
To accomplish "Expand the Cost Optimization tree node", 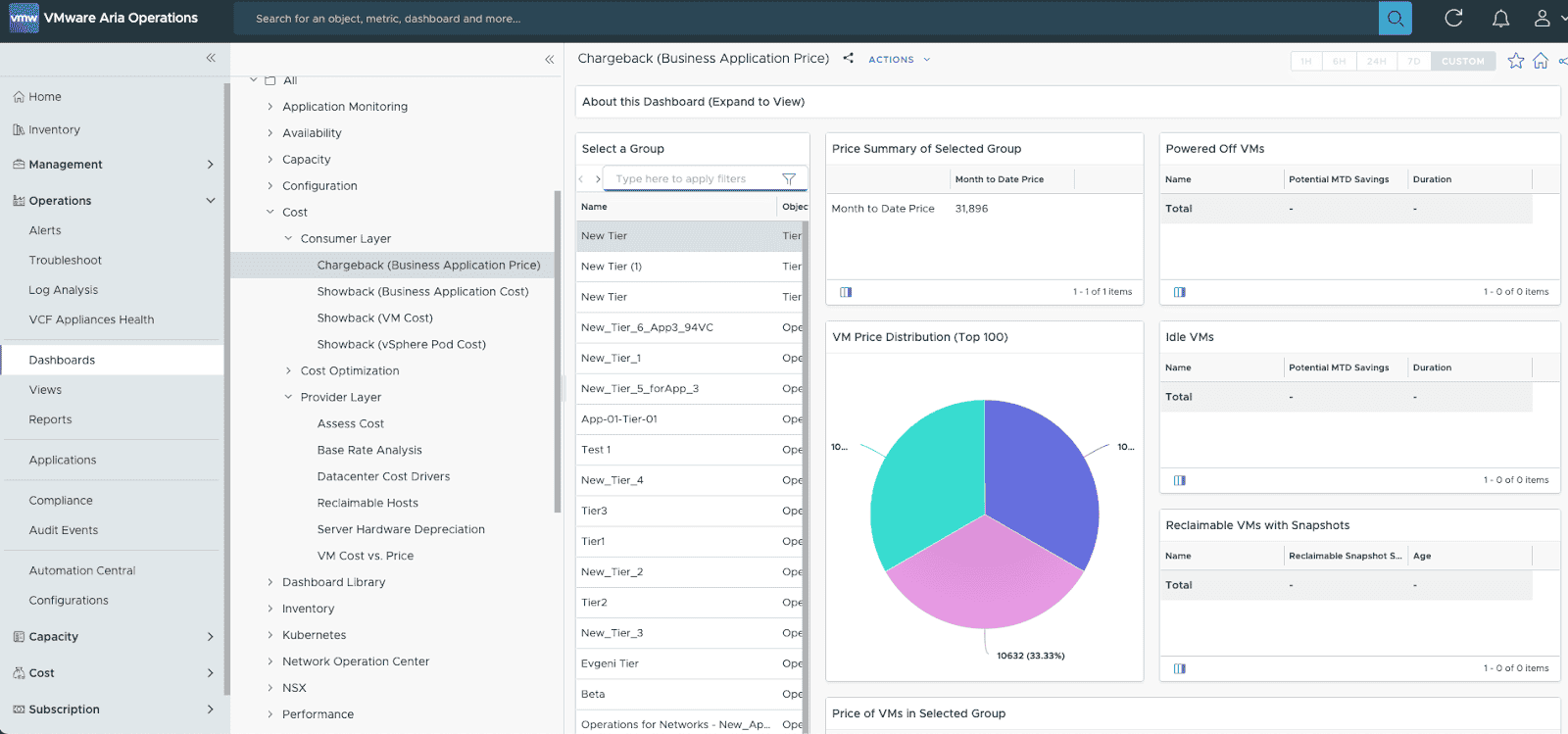I will click(288, 371).
